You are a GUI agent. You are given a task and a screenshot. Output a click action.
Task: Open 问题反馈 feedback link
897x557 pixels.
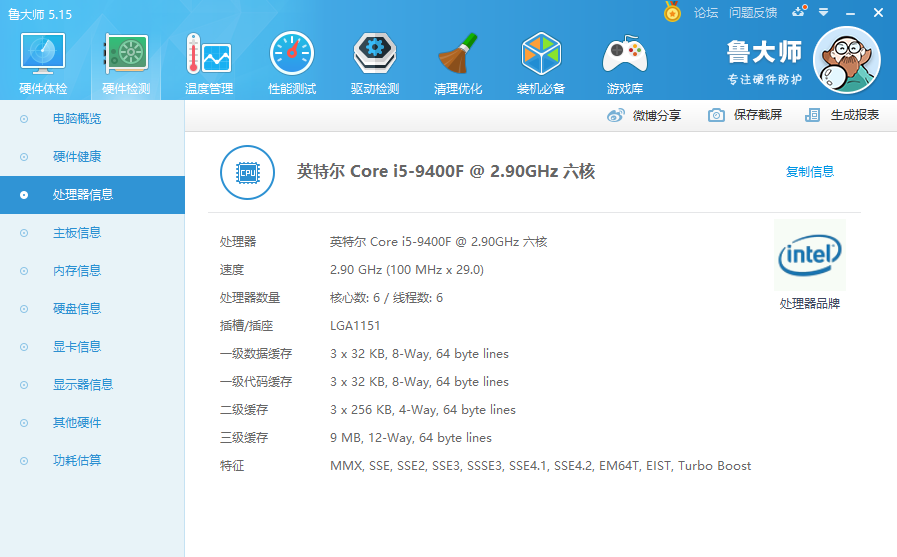point(753,13)
